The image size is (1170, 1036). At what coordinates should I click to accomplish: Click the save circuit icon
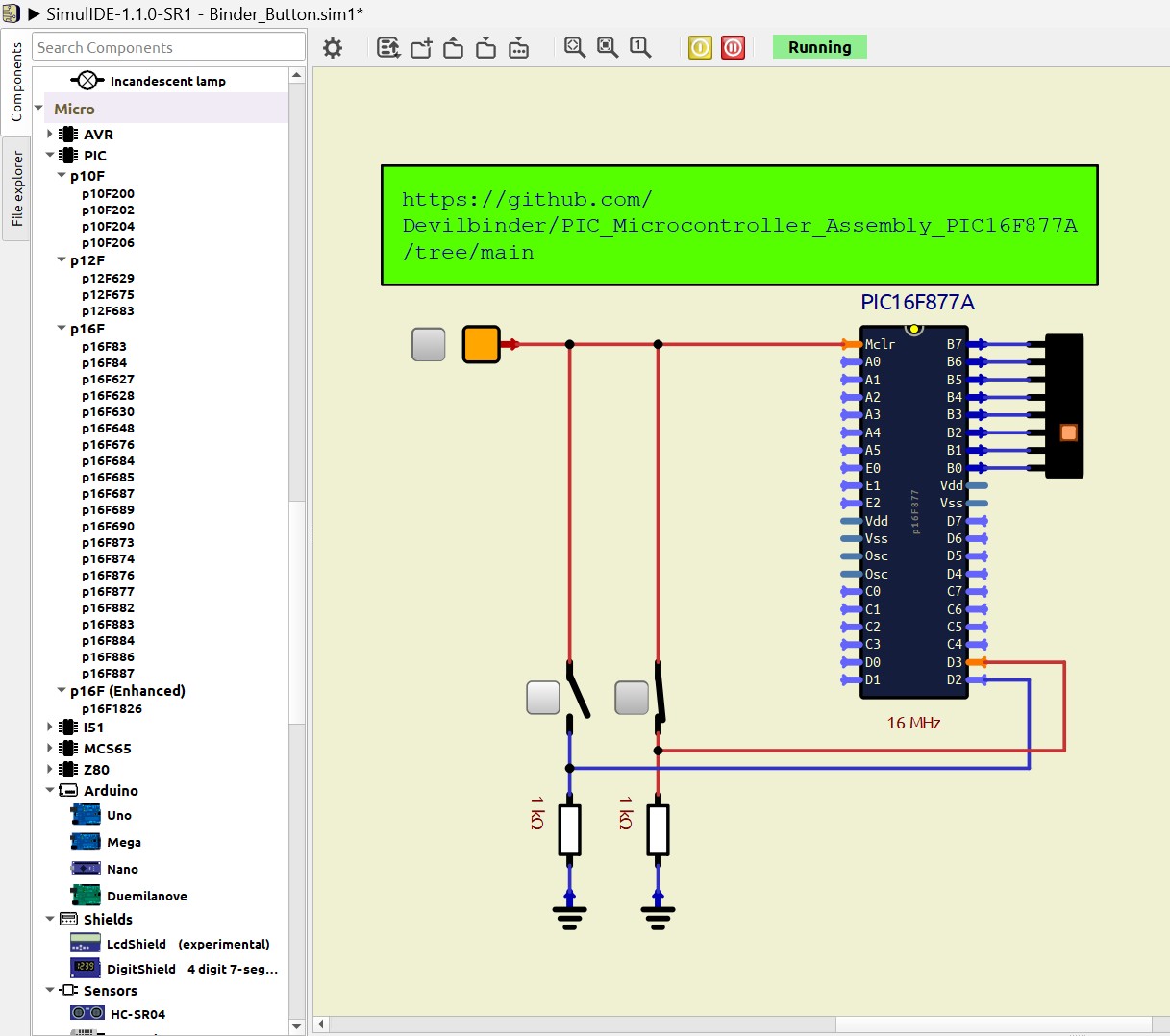[x=486, y=48]
